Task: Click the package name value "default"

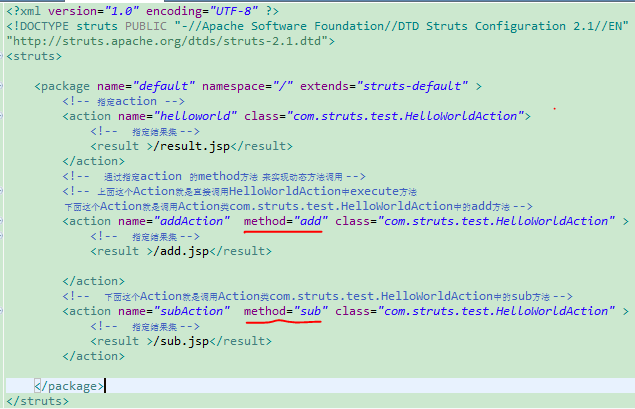Action: 164,86
